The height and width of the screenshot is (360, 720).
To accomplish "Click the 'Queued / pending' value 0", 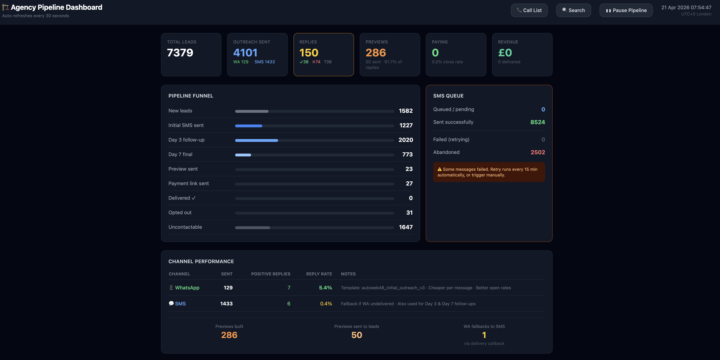I will click(543, 109).
